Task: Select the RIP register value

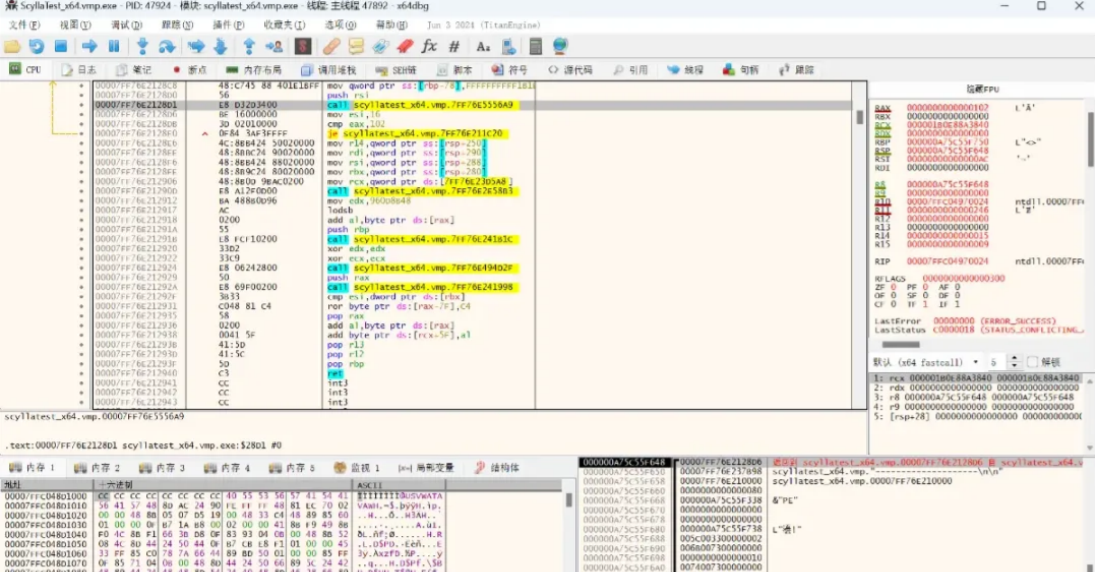Action: click(948, 261)
